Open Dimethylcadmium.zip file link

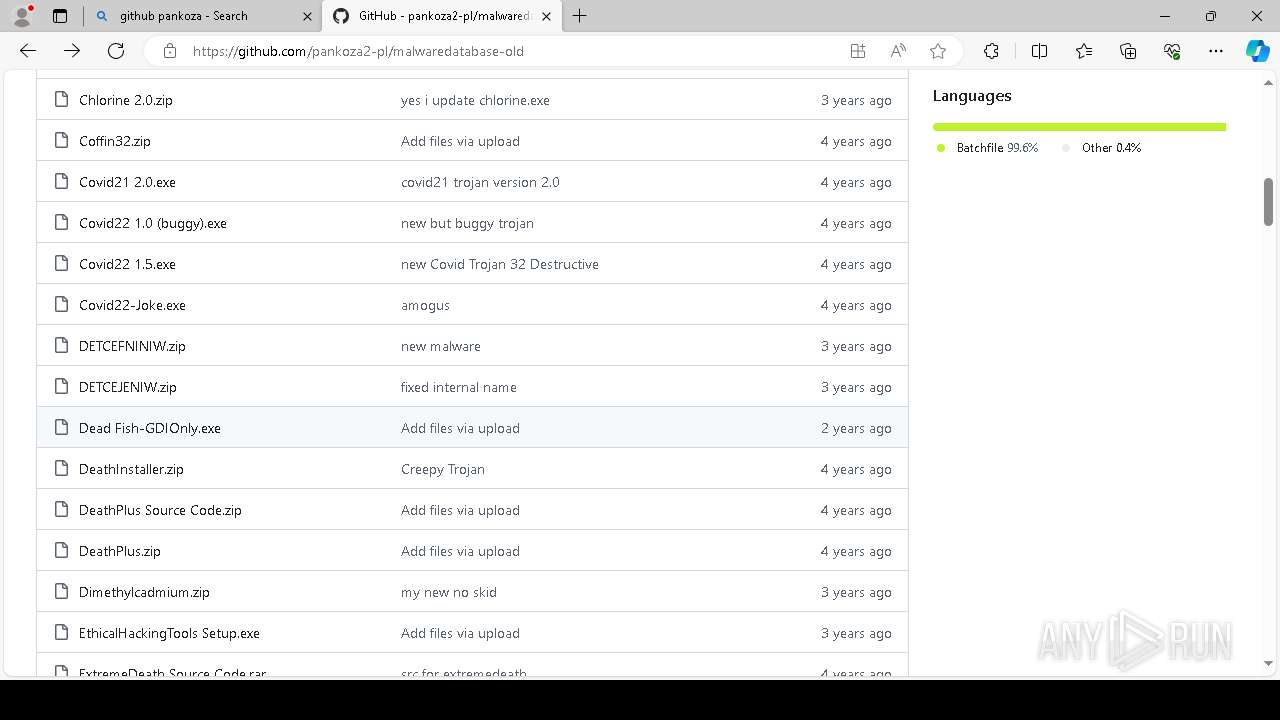(144, 592)
